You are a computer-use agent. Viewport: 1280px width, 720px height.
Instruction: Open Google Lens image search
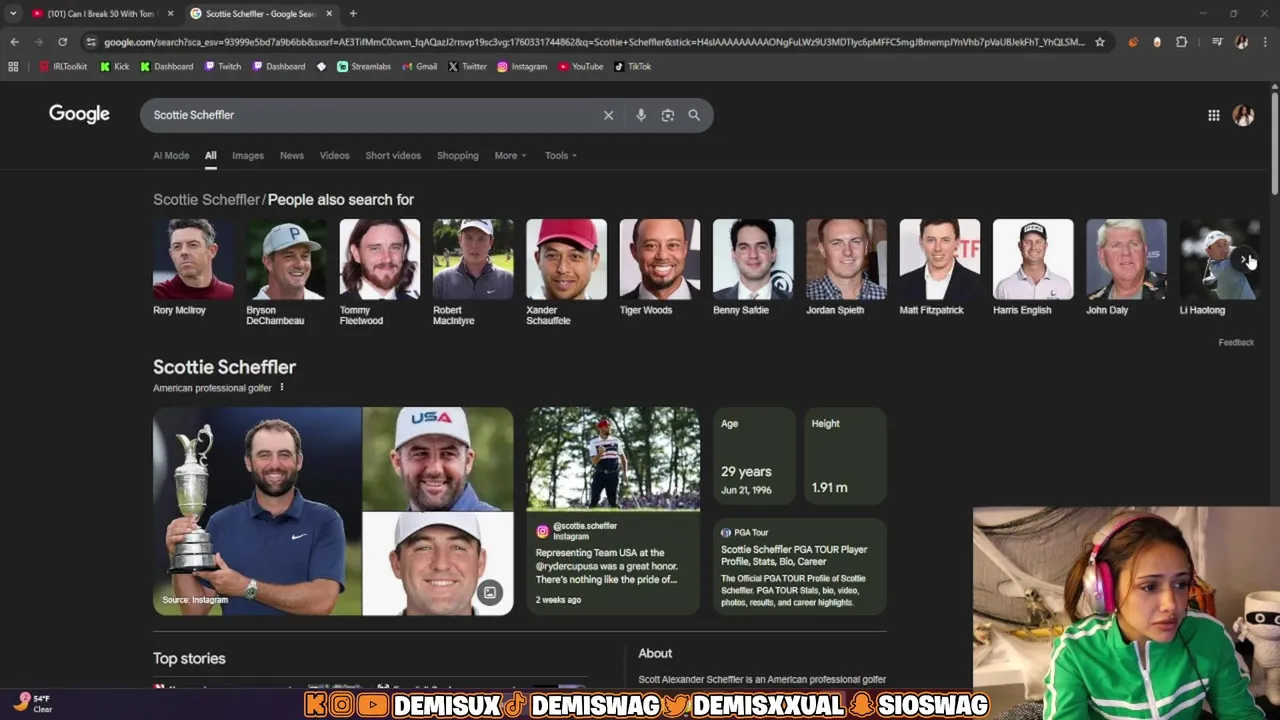tap(668, 115)
